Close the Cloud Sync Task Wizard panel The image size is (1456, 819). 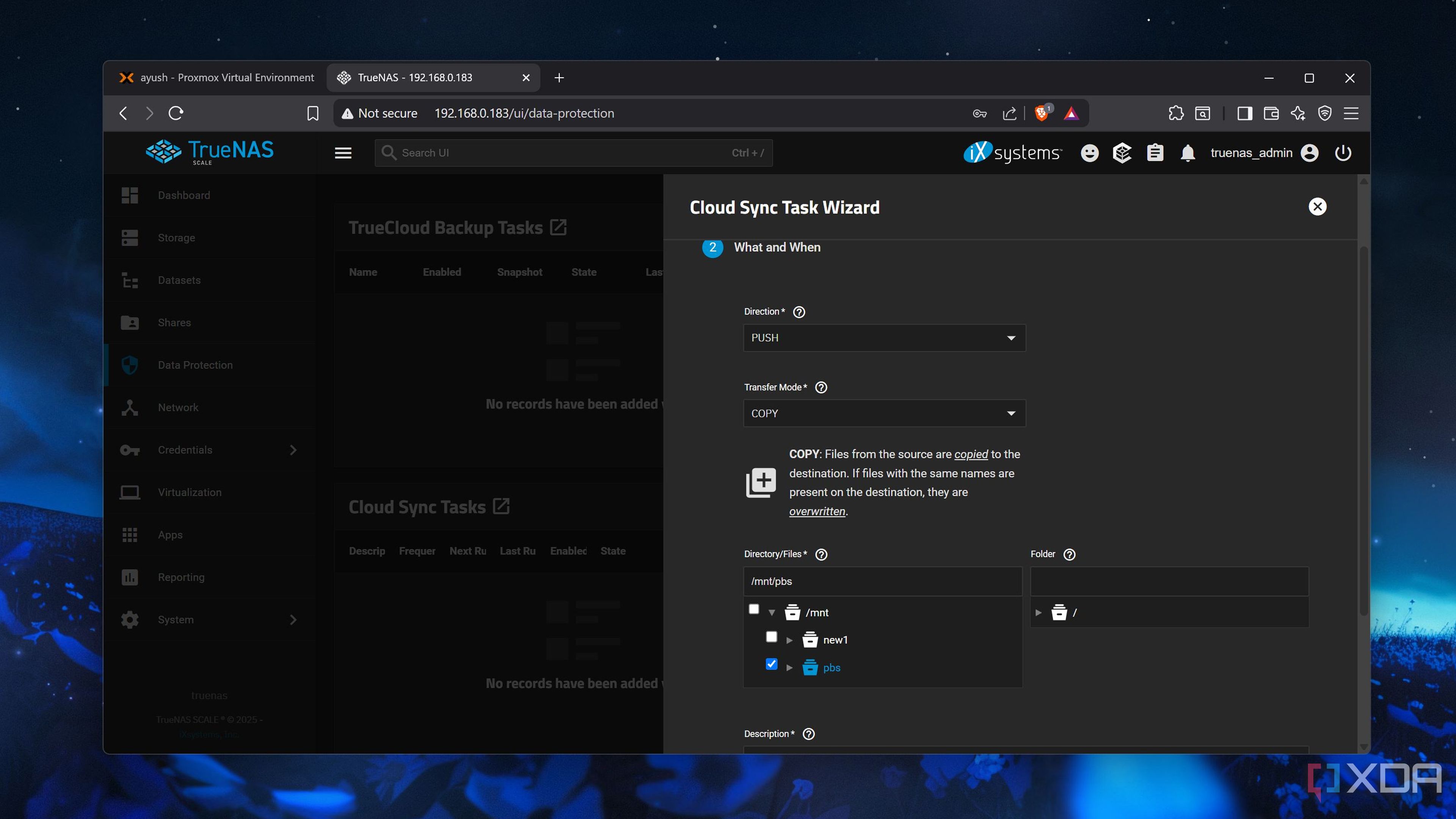point(1318,206)
